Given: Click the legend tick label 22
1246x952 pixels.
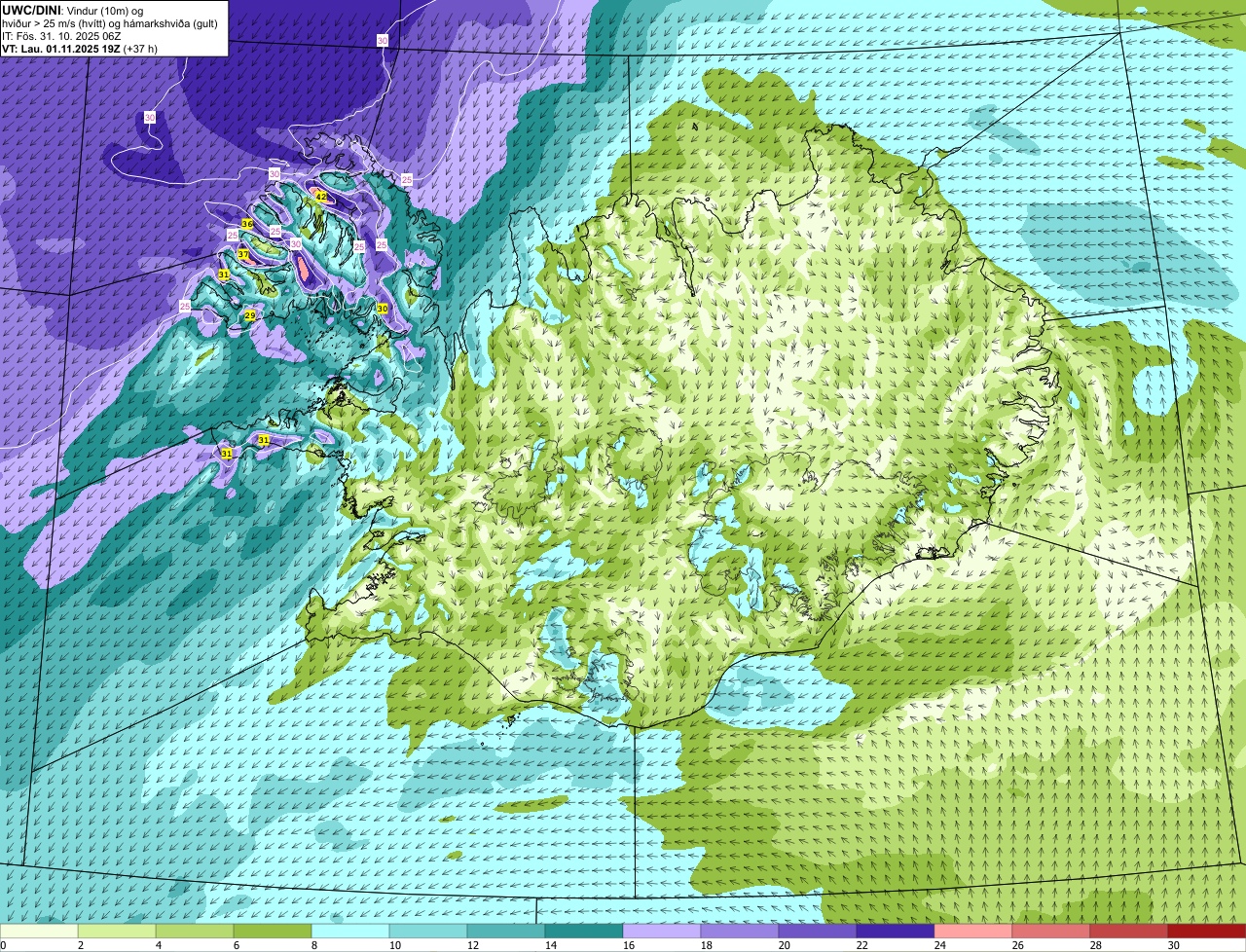Looking at the screenshot, I should tap(862, 945).
